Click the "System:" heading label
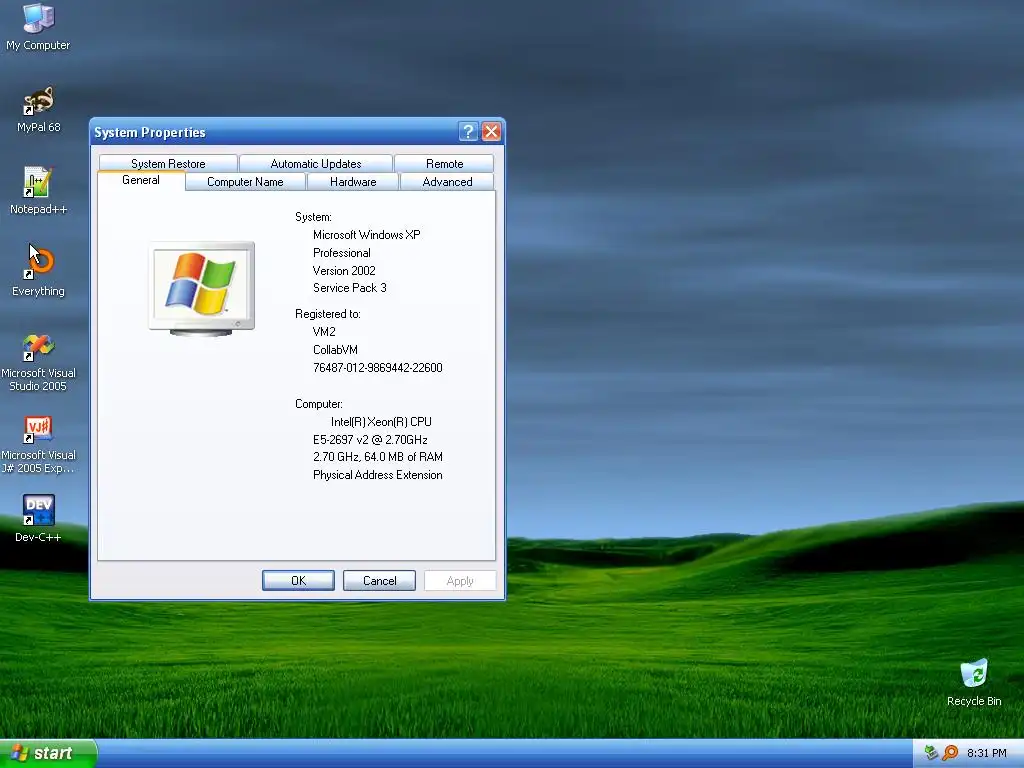Viewport: 1024px width, 768px height. 313,217
